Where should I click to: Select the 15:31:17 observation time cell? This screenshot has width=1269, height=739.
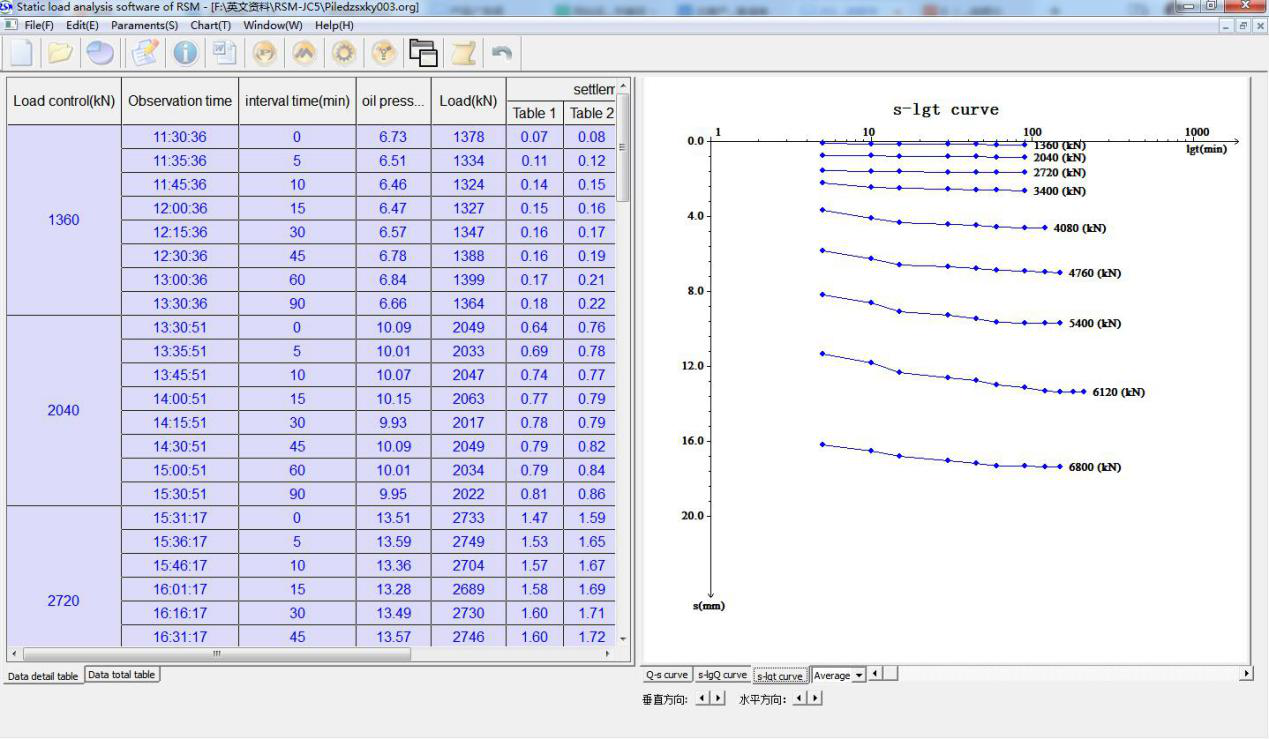click(x=180, y=518)
